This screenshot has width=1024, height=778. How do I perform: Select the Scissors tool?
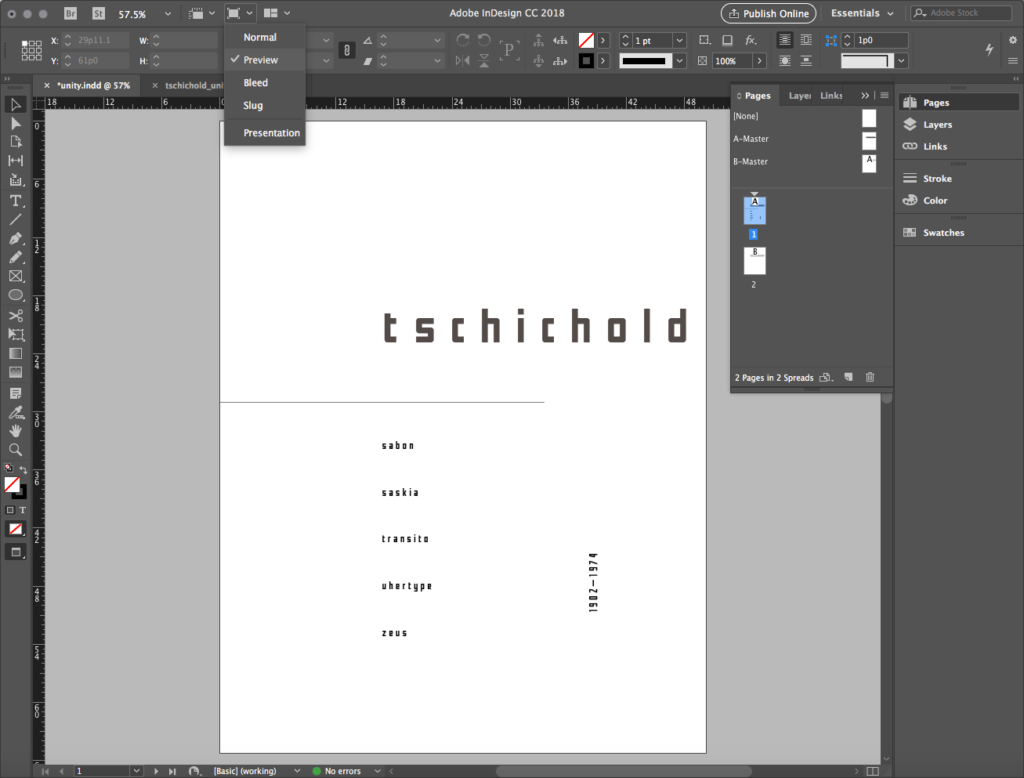point(16,316)
